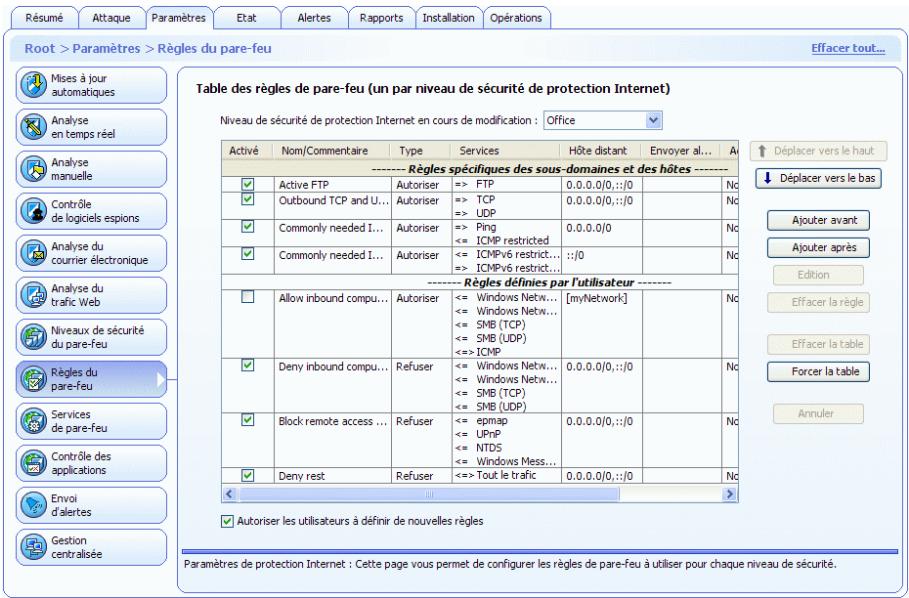
Task: Select Analyse en temps réel icon
Action: pos(34,127)
